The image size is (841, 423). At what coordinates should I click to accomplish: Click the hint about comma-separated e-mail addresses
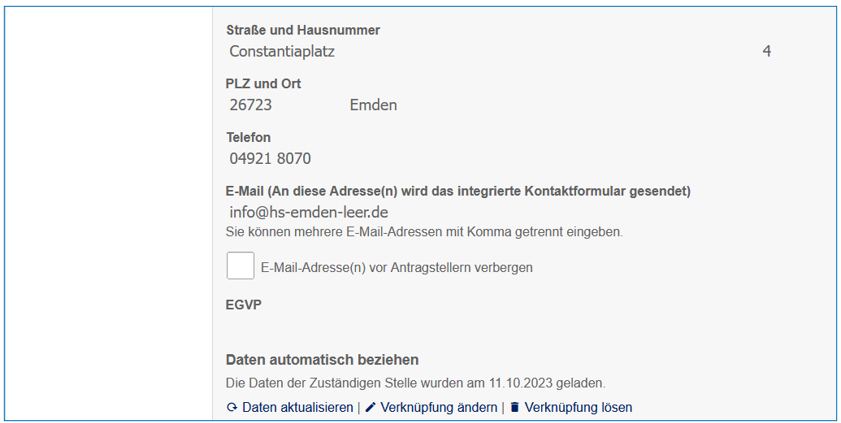click(424, 232)
